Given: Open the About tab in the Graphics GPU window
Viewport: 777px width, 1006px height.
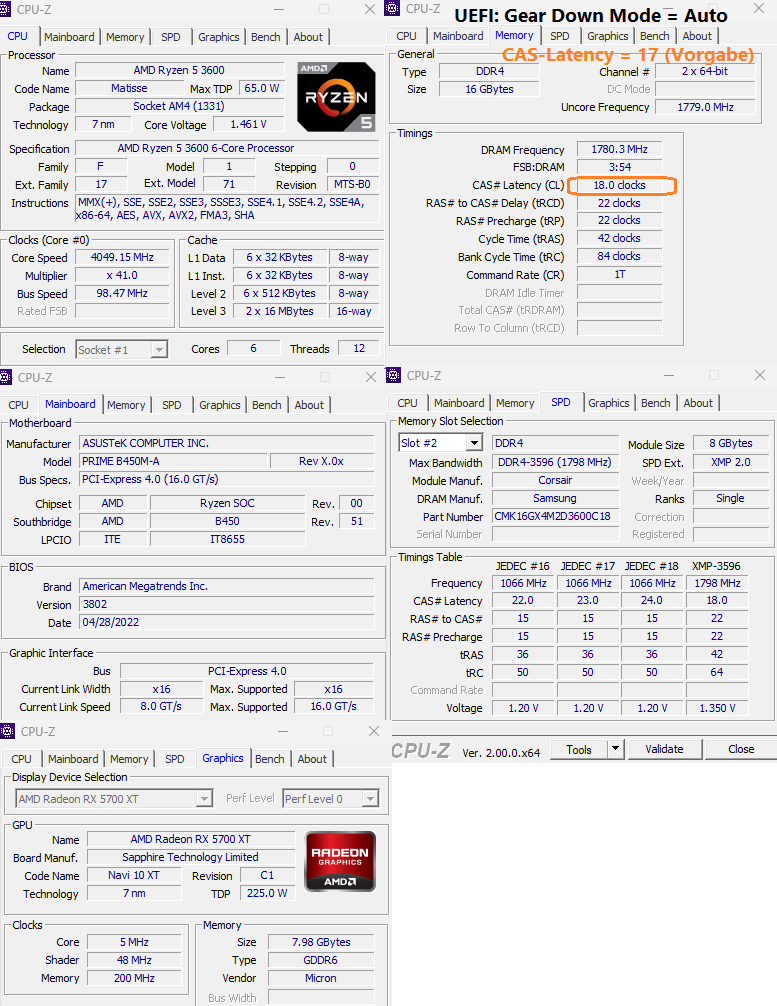Looking at the screenshot, I should tap(312, 759).
